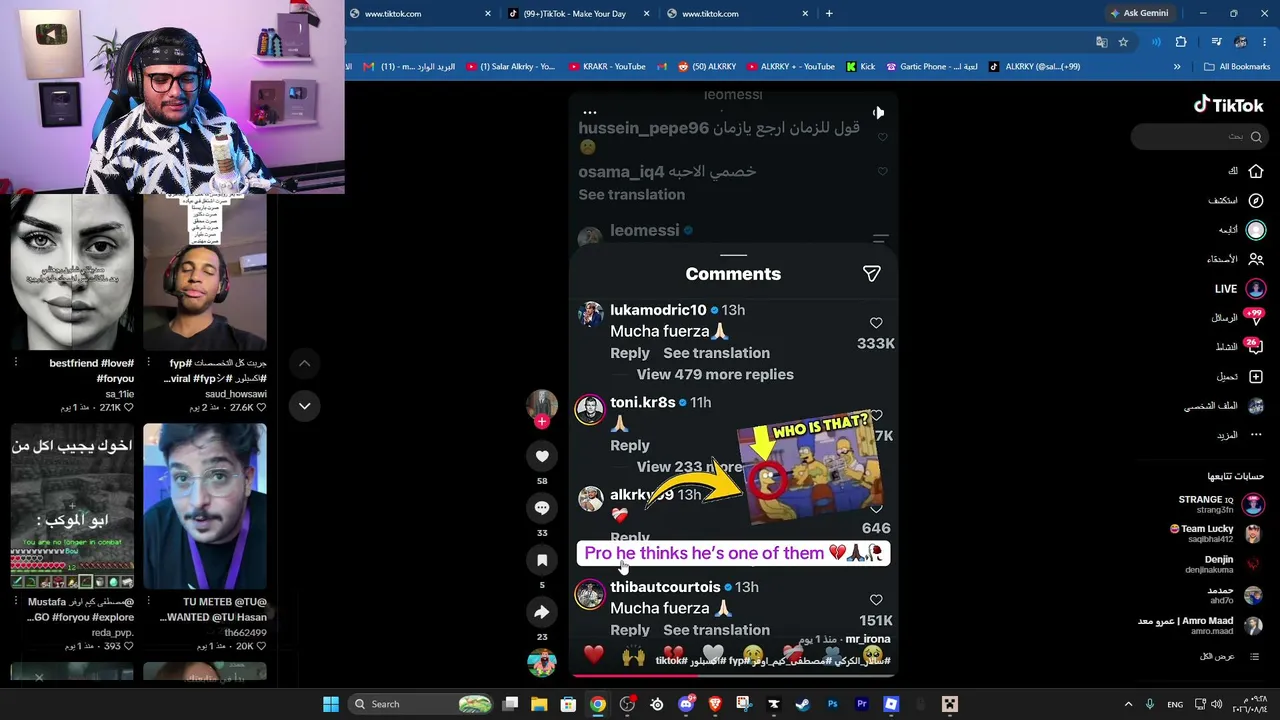Open Chrome extensions puzzle icon
The image size is (1280, 720).
coord(1181,42)
